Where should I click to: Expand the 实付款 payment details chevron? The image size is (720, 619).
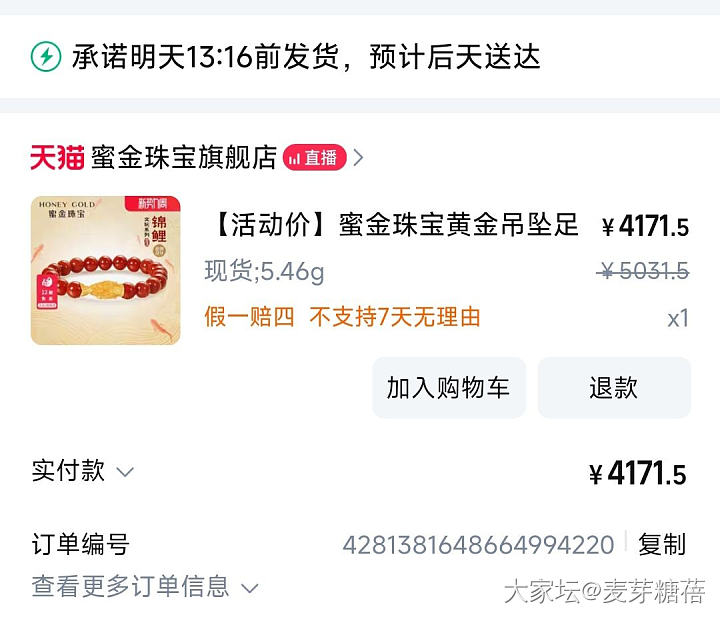(x=125, y=472)
